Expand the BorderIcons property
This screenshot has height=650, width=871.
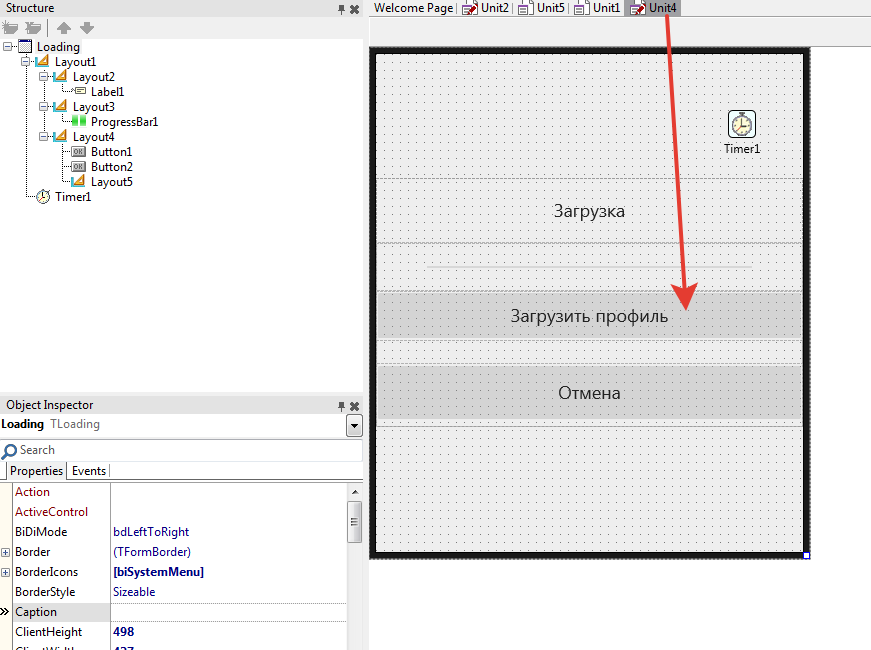point(6,572)
